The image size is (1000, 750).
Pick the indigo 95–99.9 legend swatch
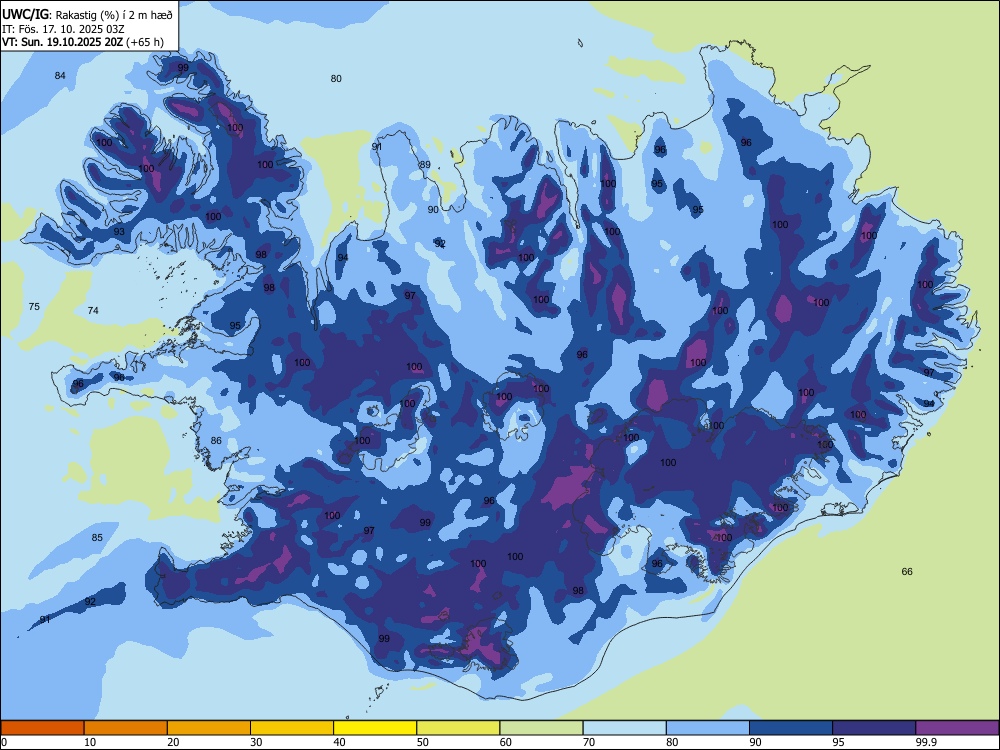pyautogui.click(x=874, y=728)
